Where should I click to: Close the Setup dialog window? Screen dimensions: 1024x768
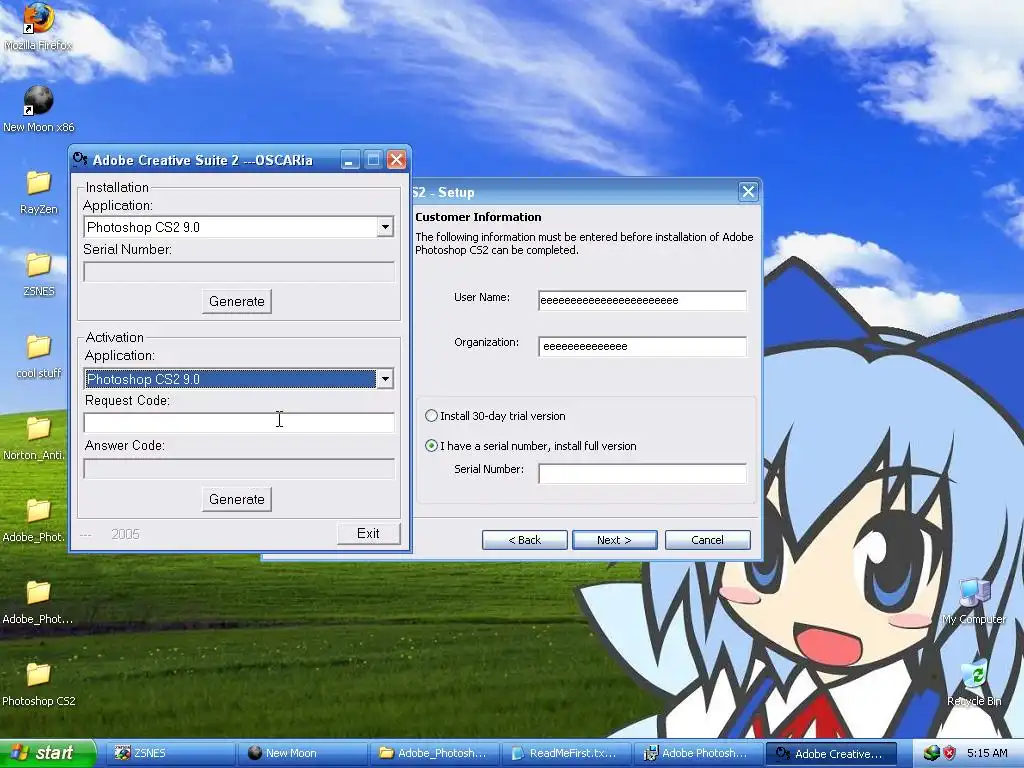click(748, 192)
